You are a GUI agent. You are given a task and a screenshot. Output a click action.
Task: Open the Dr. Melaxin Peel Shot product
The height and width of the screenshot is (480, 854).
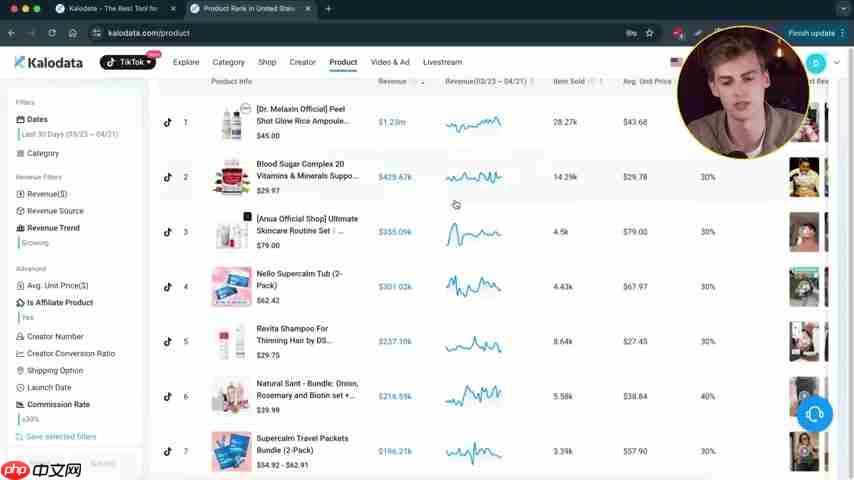tap(303, 115)
